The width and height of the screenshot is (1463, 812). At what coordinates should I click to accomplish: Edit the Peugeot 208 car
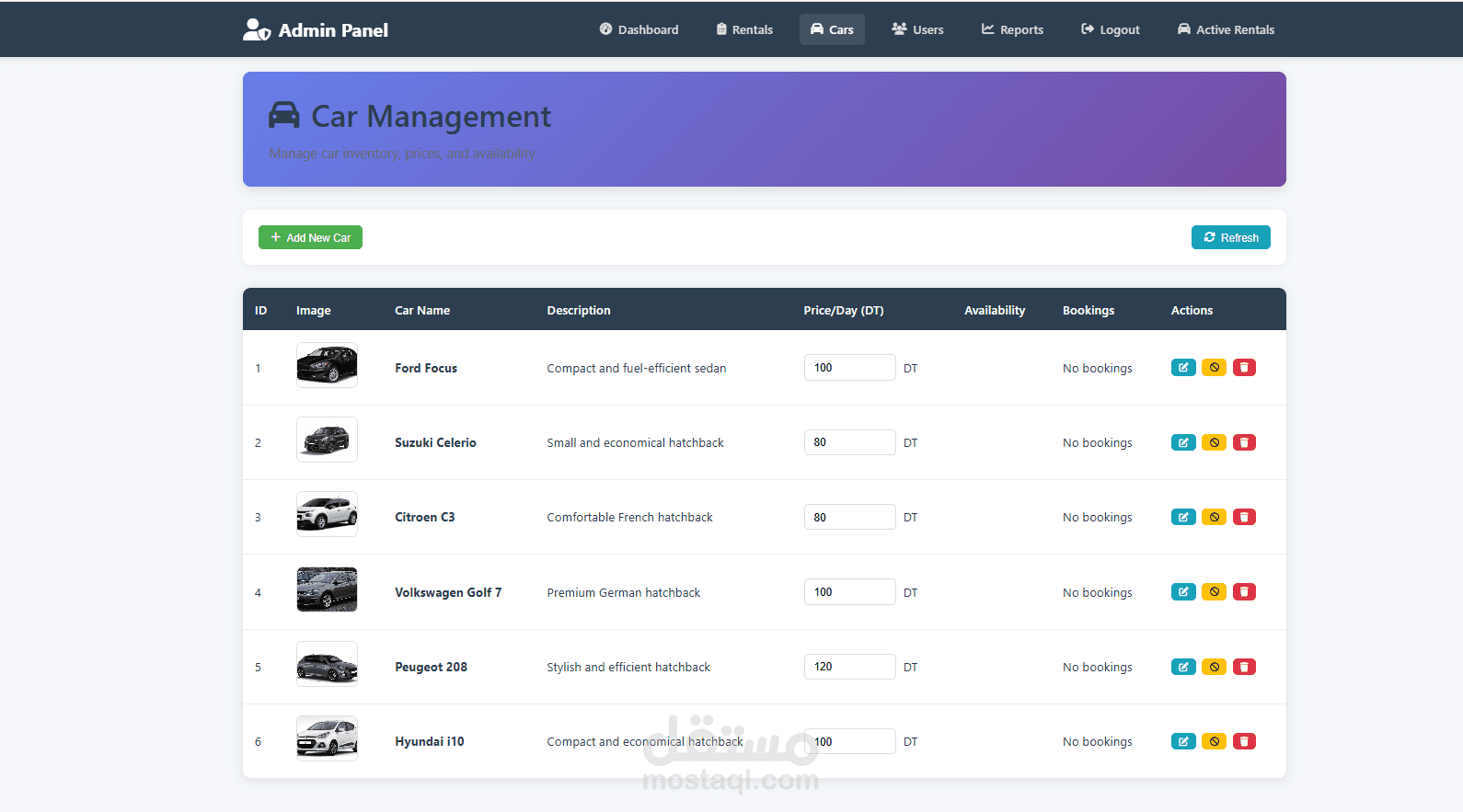(x=1183, y=667)
